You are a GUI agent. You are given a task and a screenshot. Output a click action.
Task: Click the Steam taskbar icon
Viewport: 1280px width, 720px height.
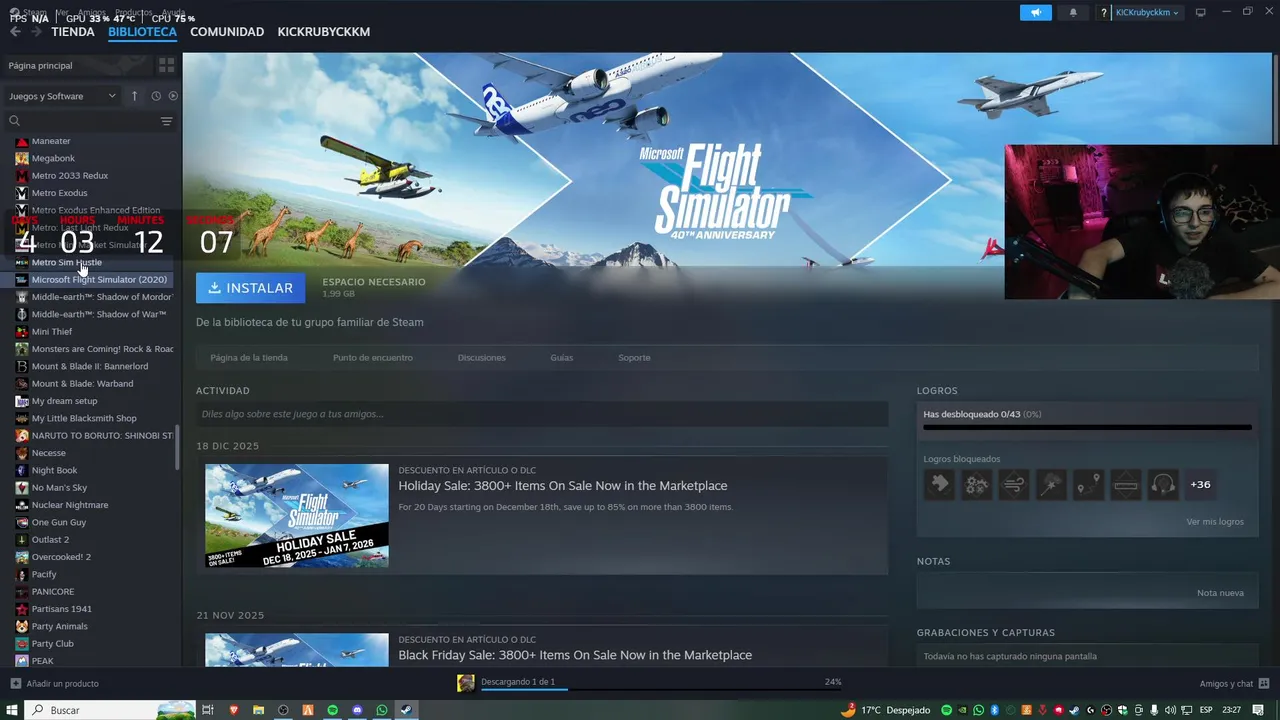(x=406, y=710)
